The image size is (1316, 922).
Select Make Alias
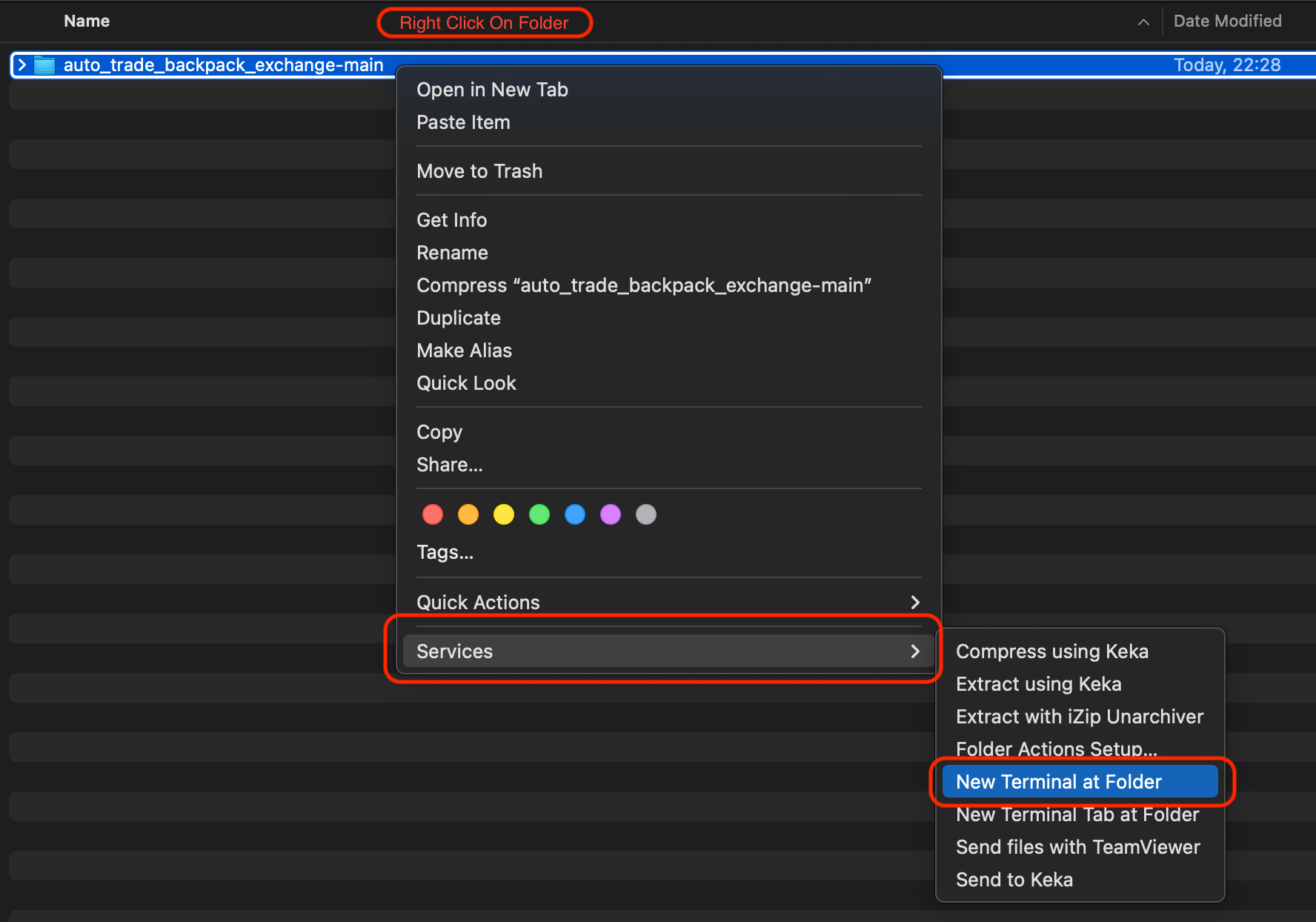[x=668, y=351]
